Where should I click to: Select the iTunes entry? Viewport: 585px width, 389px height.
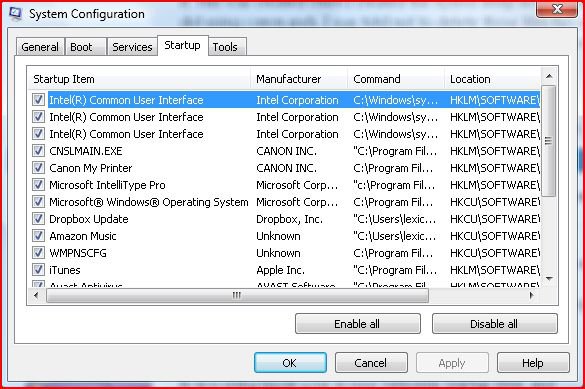(65, 270)
